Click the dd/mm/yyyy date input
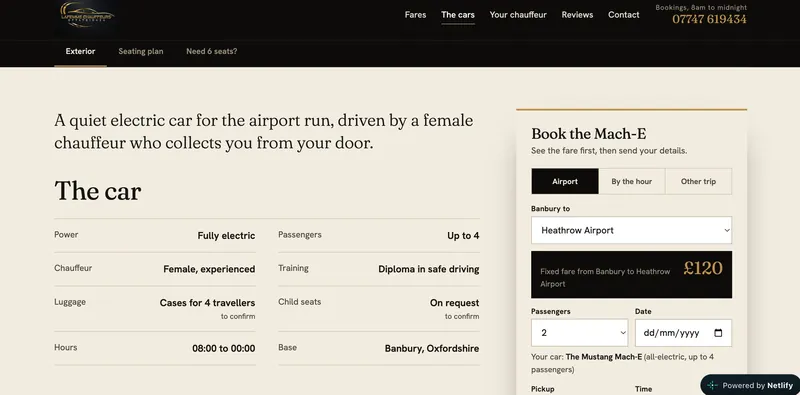The height and width of the screenshot is (395, 800). pos(683,333)
